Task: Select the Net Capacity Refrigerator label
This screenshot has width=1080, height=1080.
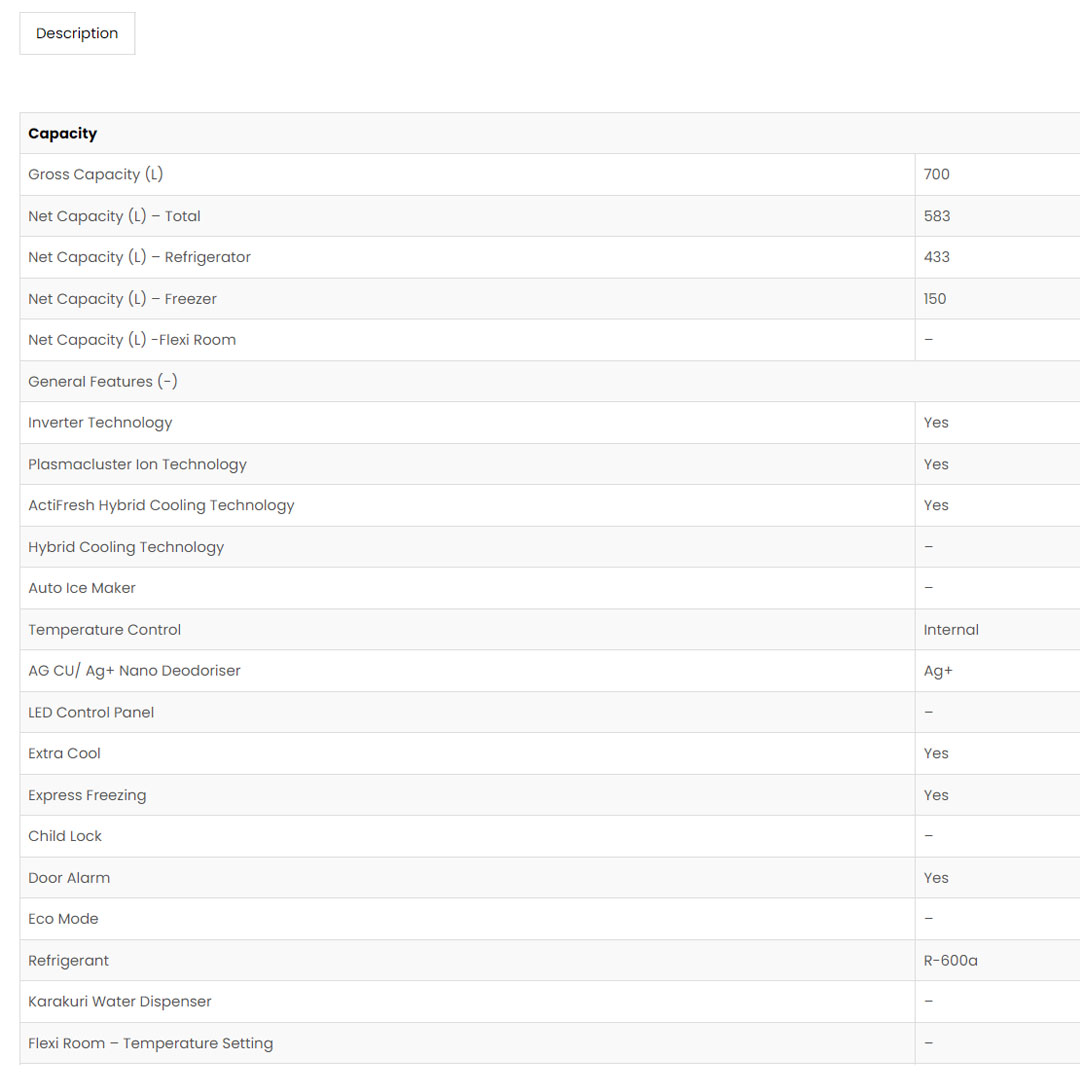Action: (x=139, y=257)
